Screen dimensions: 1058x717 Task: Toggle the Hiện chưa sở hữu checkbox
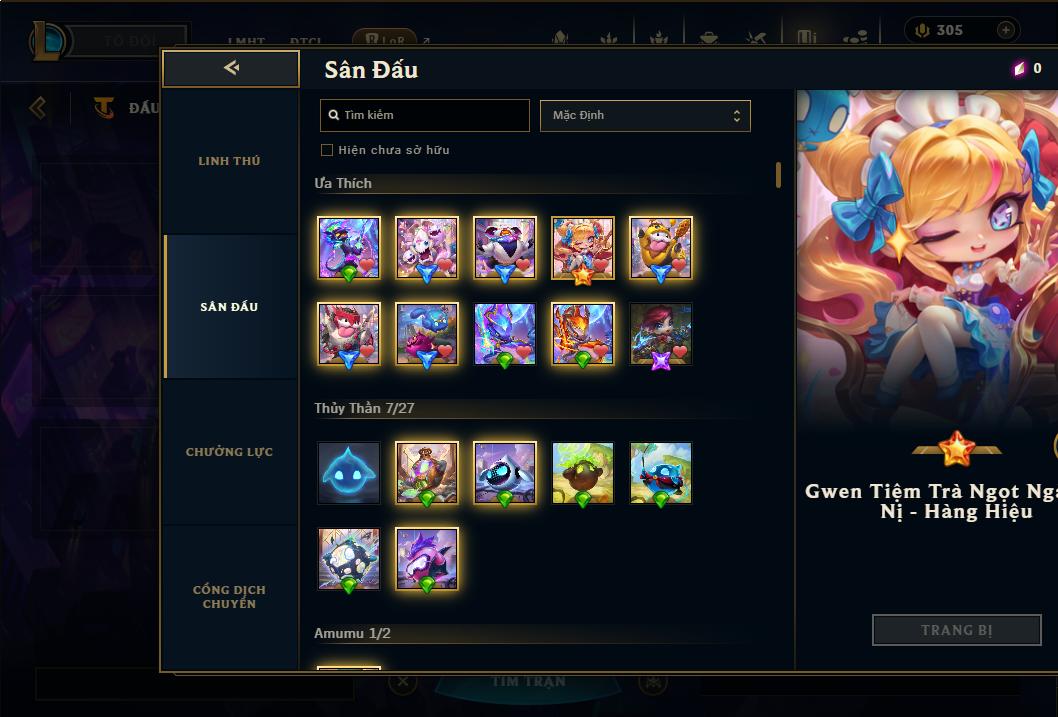(327, 150)
